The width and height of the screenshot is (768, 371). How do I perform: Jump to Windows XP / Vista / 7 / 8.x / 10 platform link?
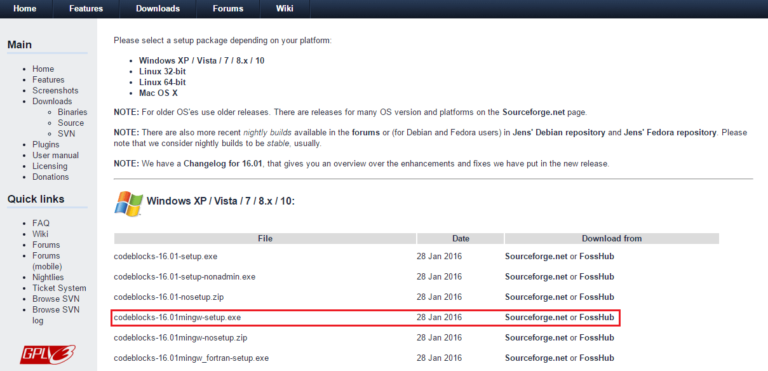tap(202, 61)
